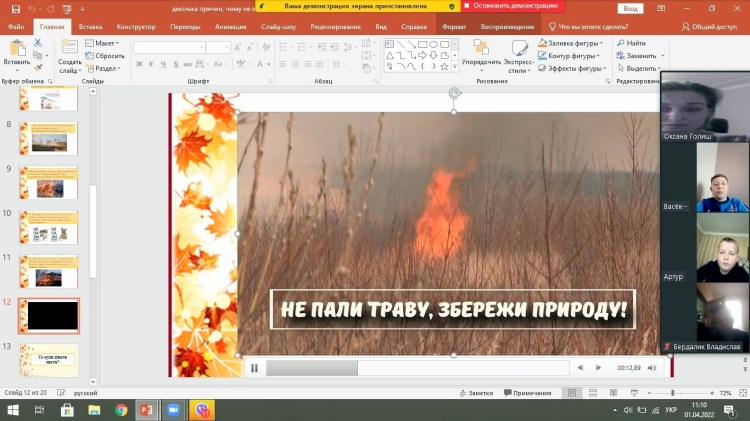Click Общий доступ share button
The image size is (750, 421).
[712, 27]
